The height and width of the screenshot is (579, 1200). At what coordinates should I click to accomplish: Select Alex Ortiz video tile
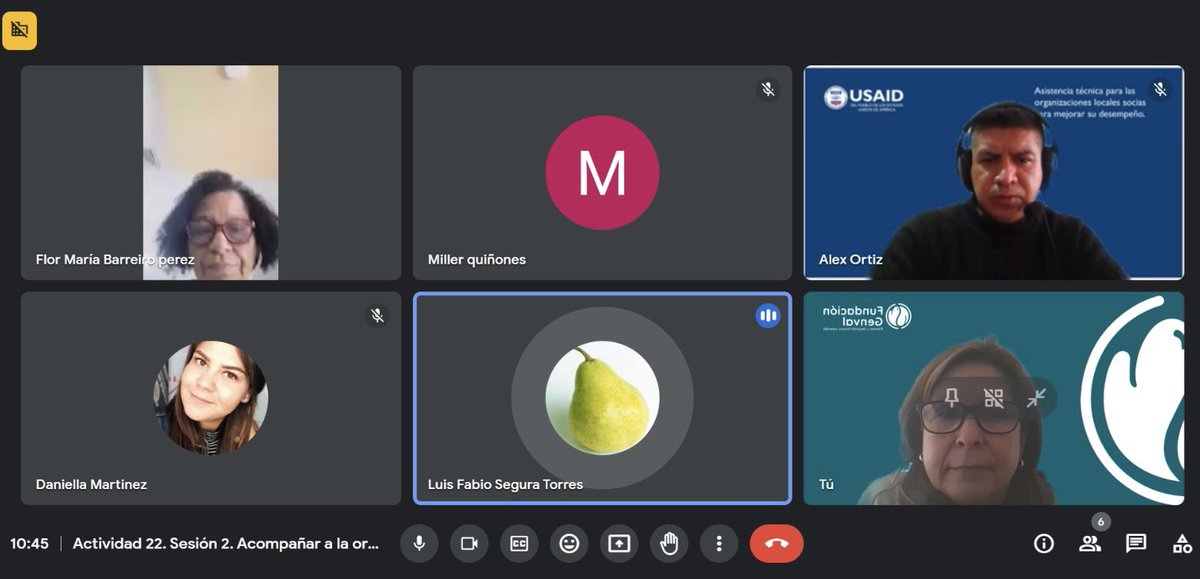click(994, 172)
